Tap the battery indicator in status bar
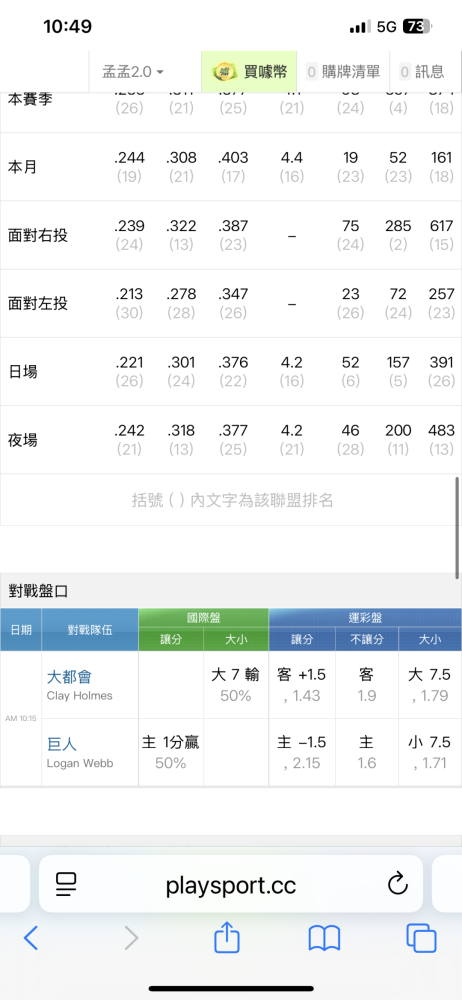The height and width of the screenshot is (1000, 462). pyautogui.click(x=418, y=27)
